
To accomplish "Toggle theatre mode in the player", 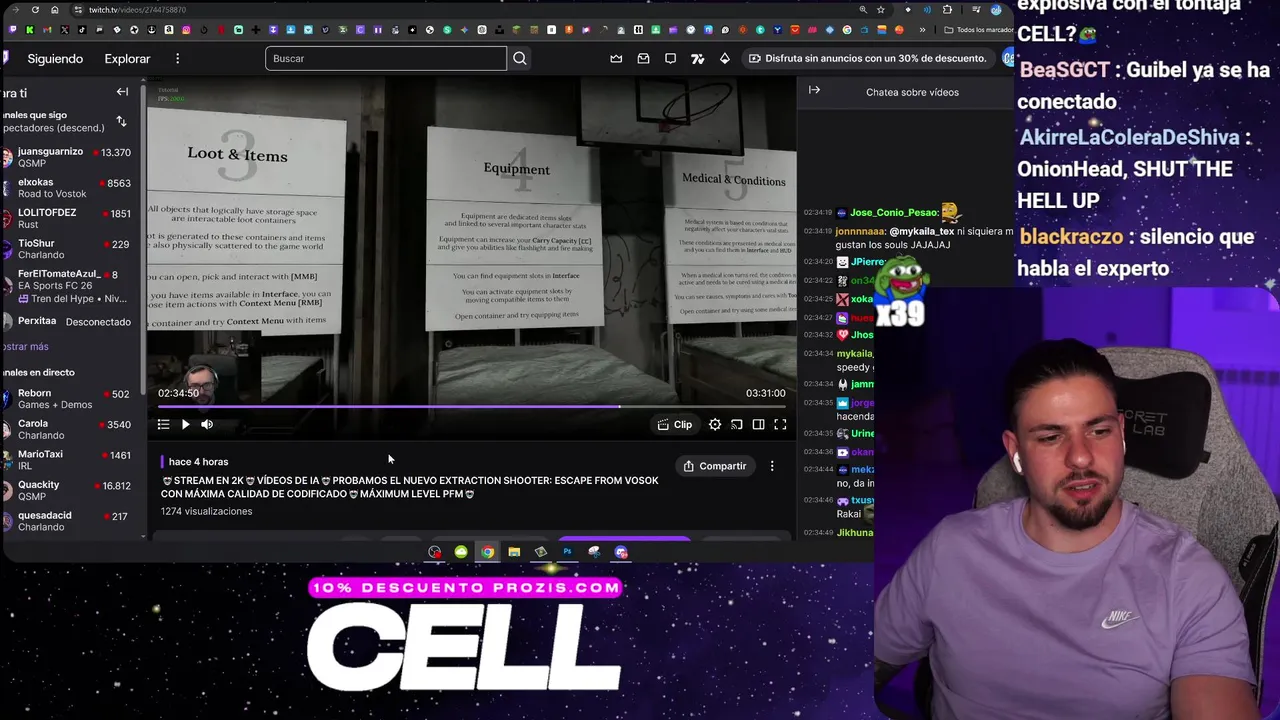I will pyautogui.click(x=759, y=425).
